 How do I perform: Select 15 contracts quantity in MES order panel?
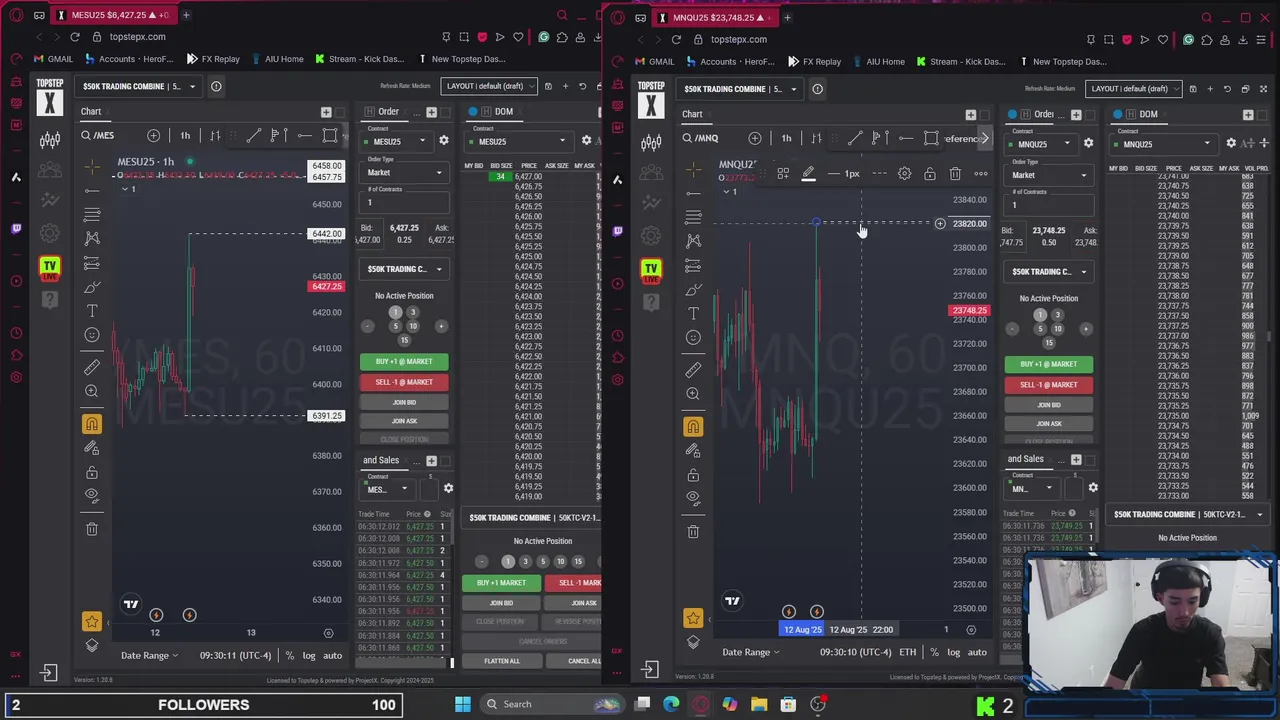pos(404,340)
